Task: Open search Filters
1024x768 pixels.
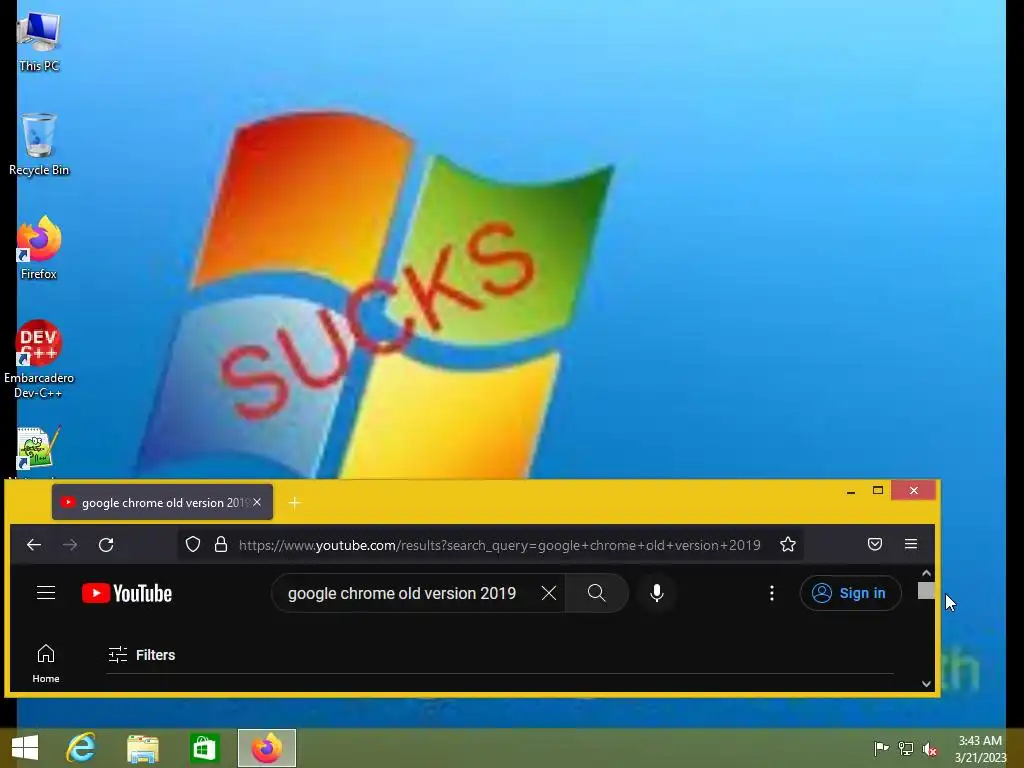Action: point(142,654)
